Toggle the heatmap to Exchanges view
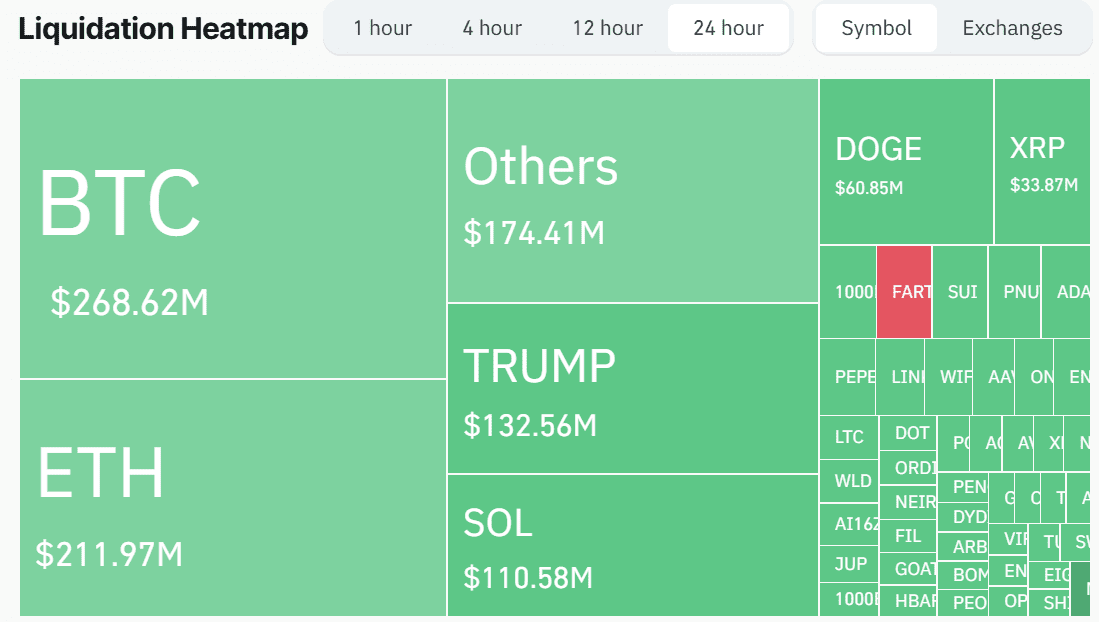 pos(1012,28)
